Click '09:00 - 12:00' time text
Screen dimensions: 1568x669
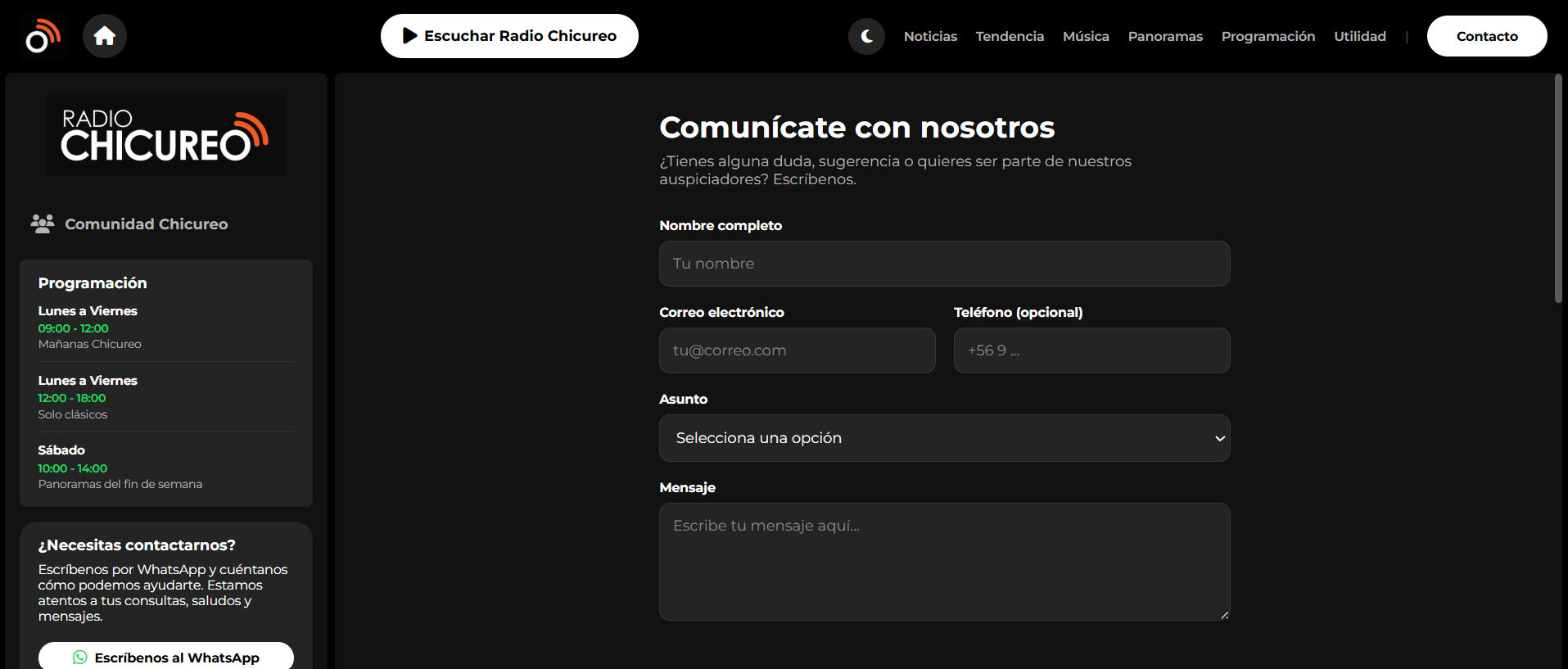coord(74,328)
